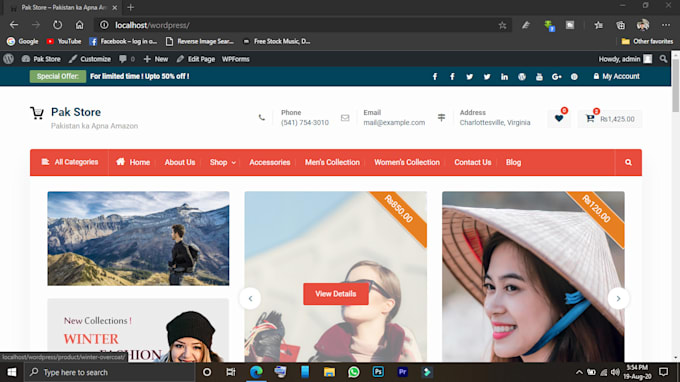Open the Windows Start menu
This screenshot has height=382, width=680.
pos(12,372)
